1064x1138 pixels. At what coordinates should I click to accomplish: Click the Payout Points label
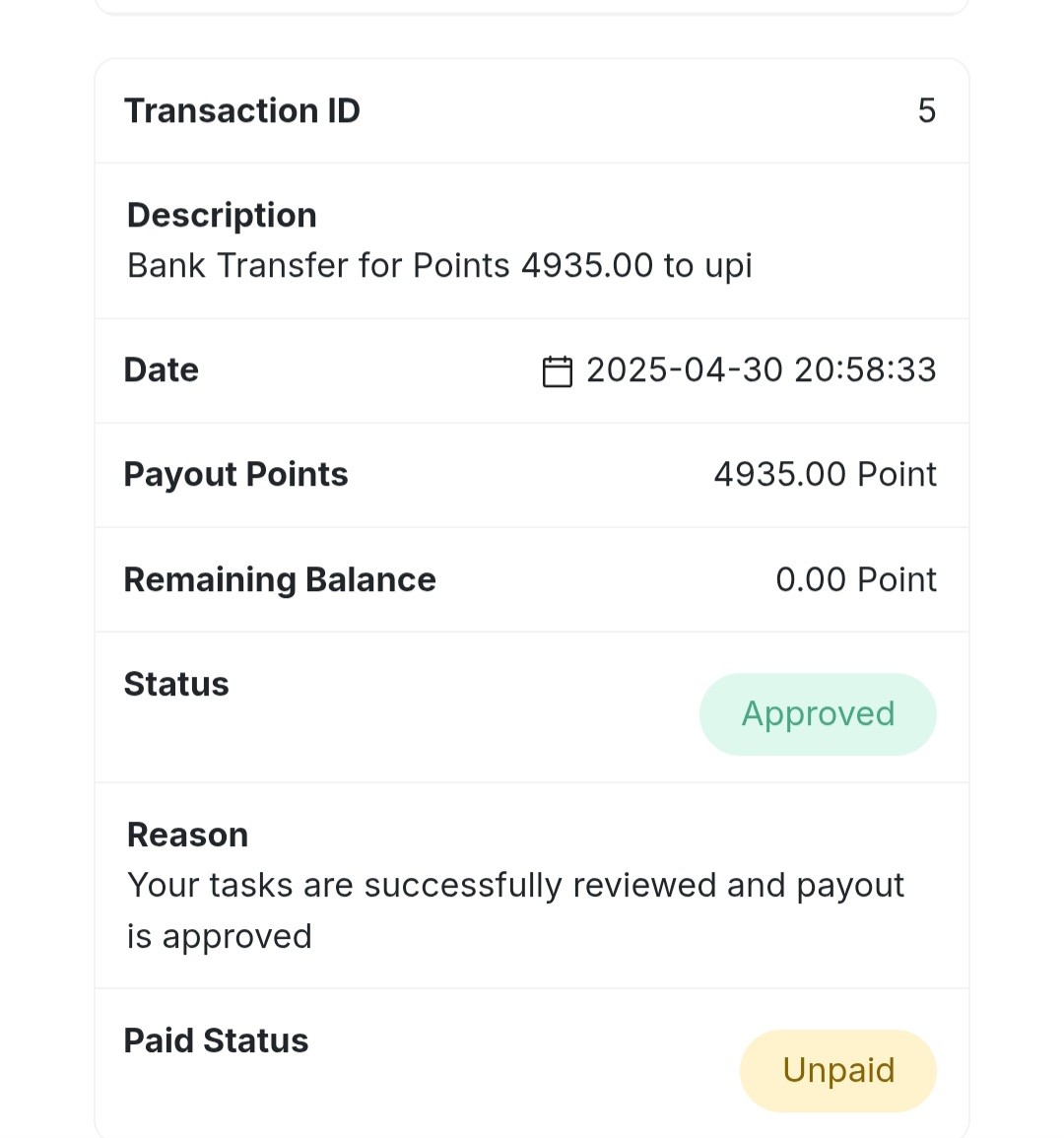click(x=235, y=475)
